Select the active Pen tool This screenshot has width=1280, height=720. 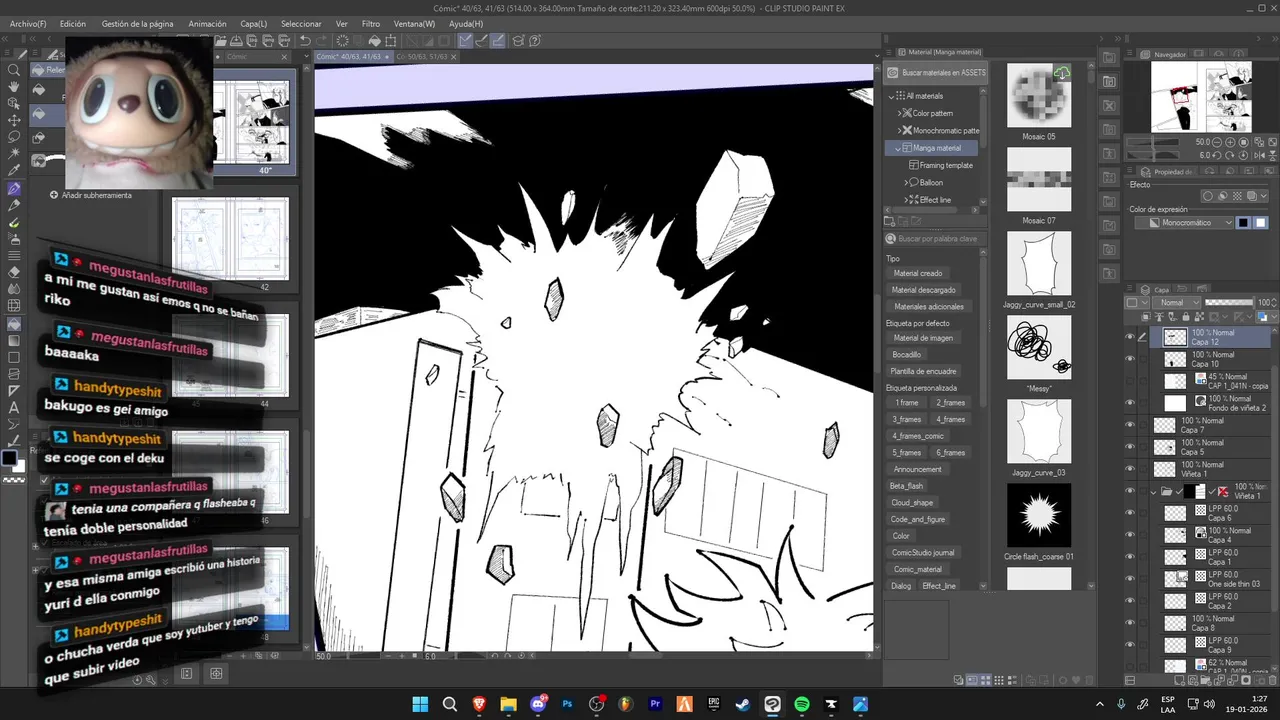point(14,189)
